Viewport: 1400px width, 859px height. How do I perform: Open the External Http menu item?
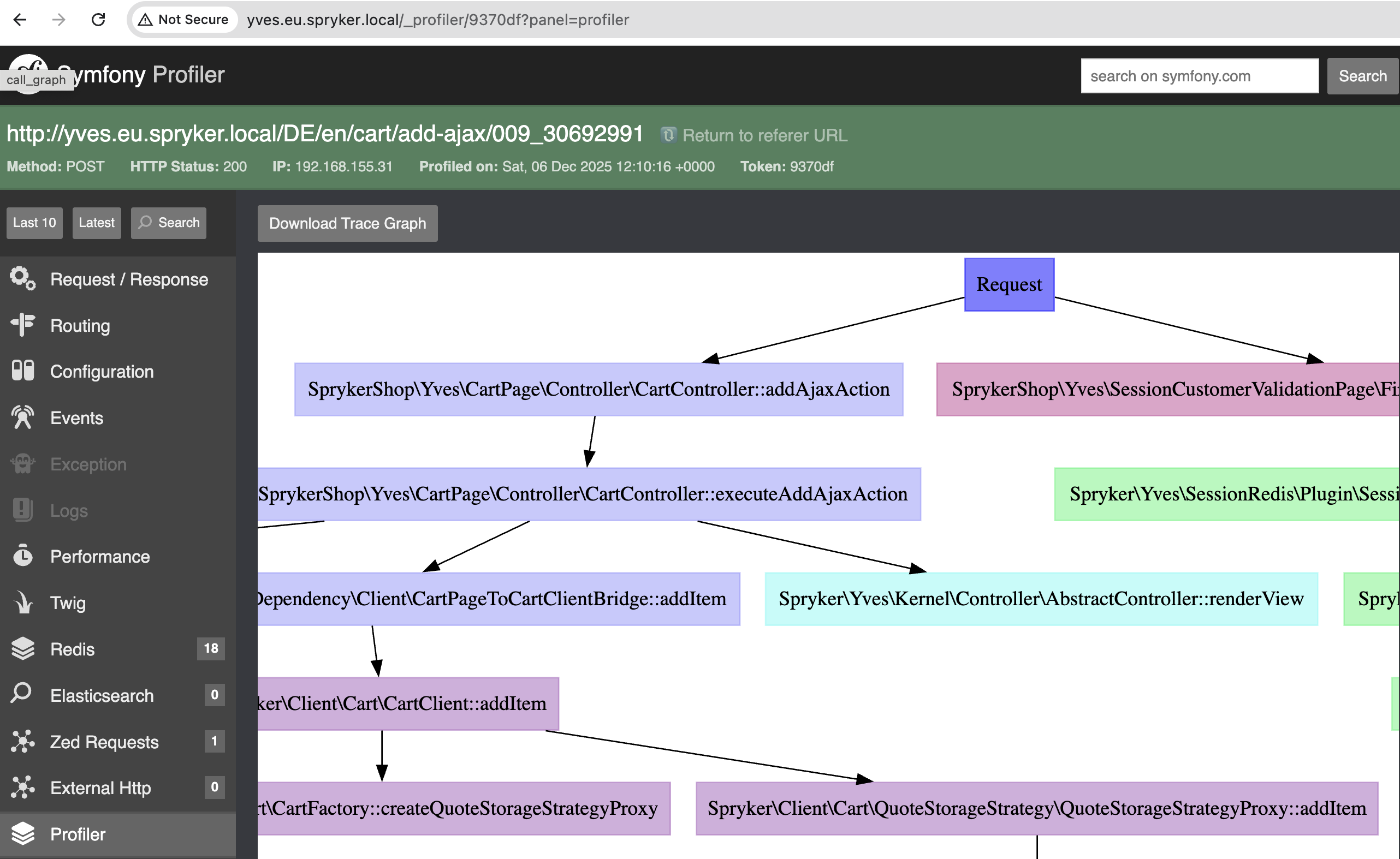[x=100, y=788]
